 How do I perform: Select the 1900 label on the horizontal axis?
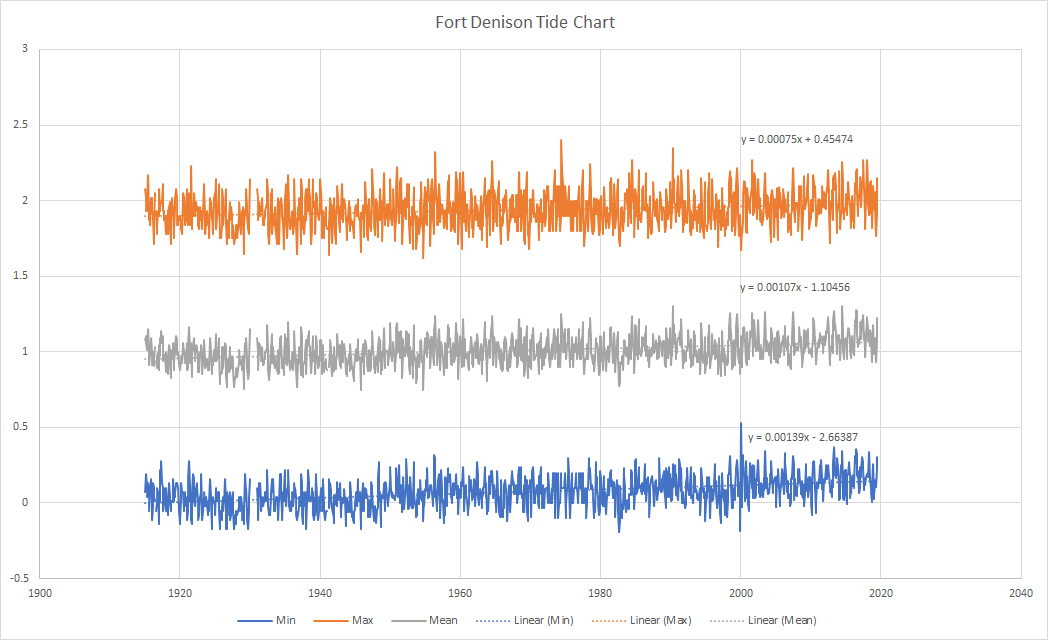click(39, 592)
